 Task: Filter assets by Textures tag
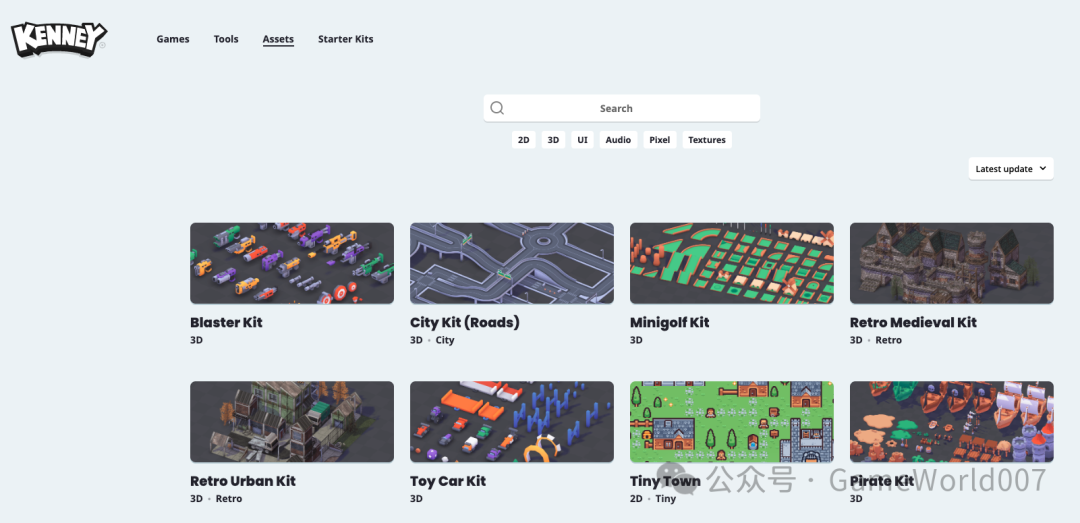pos(707,140)
